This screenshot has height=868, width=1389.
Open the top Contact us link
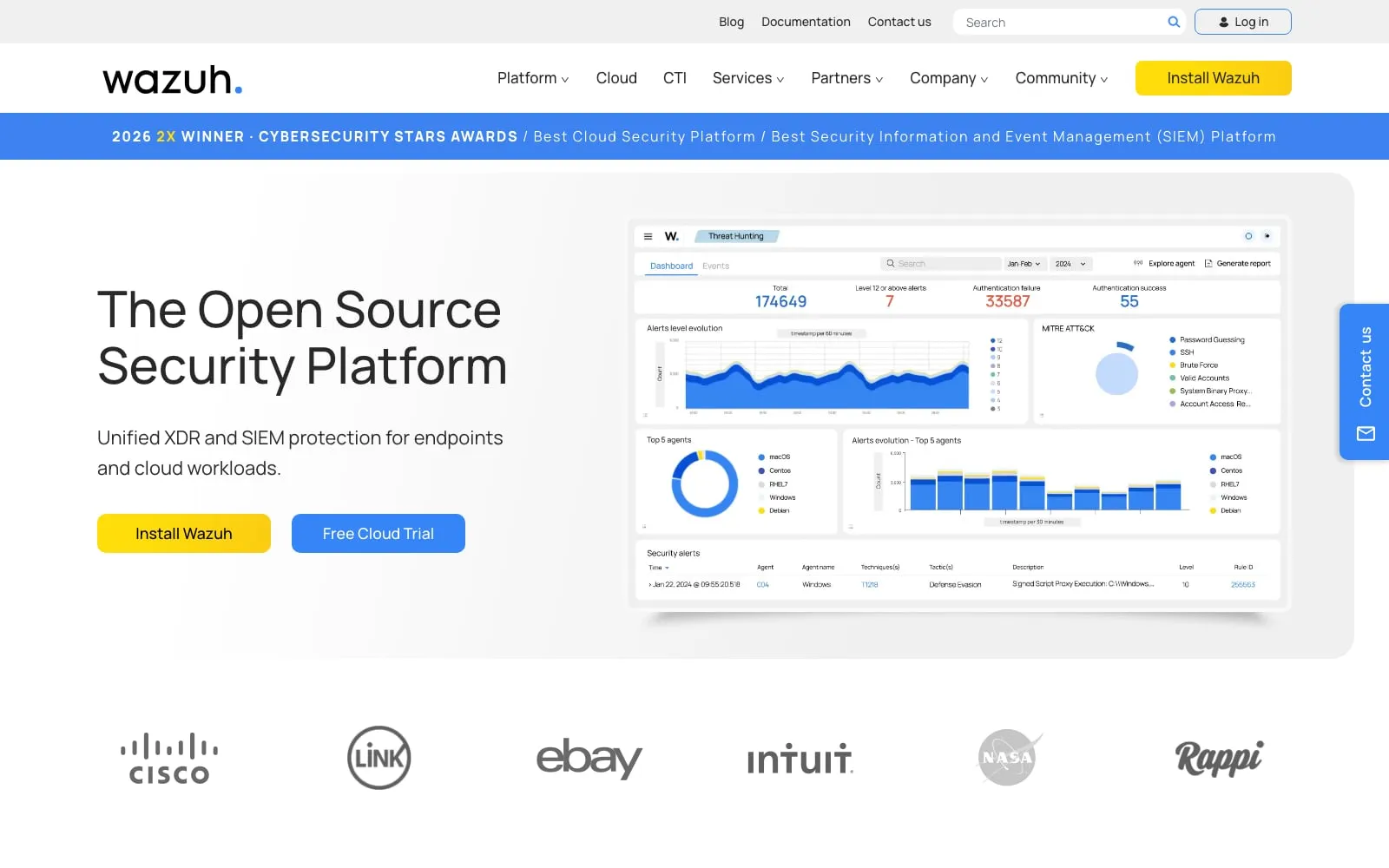coord(899,22)
